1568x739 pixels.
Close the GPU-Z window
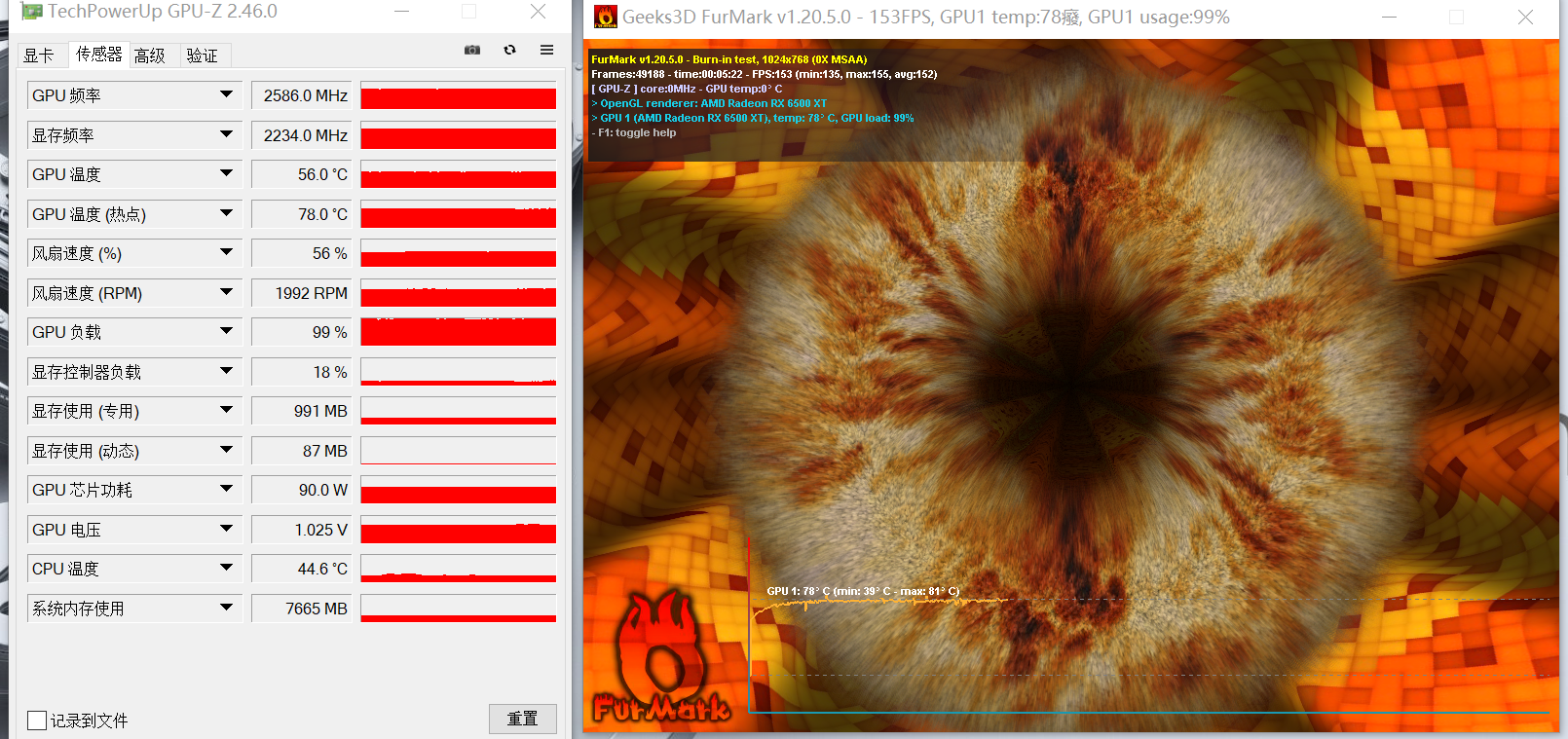(x=538, y=12)
